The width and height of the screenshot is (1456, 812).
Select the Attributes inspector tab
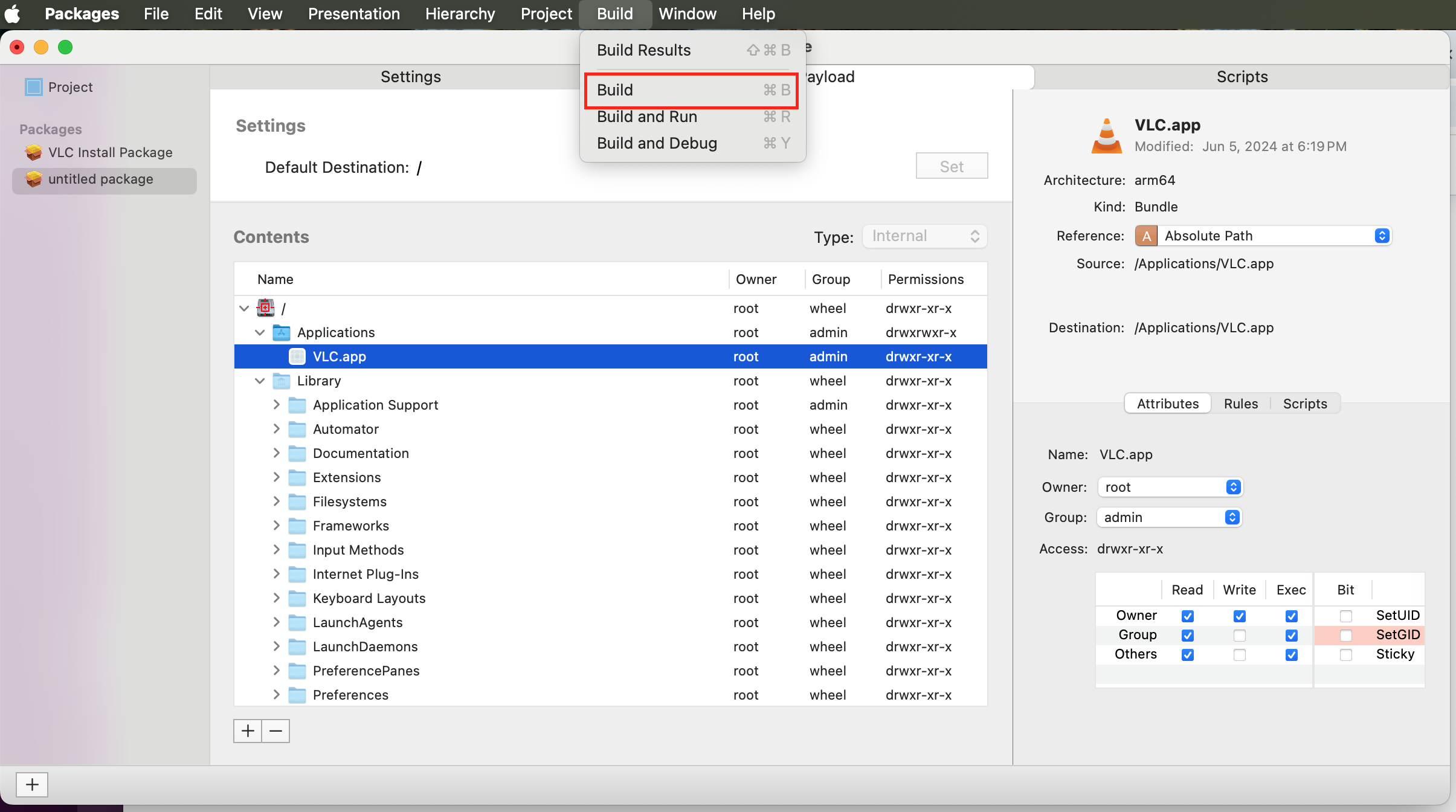tap(1168, 404)
